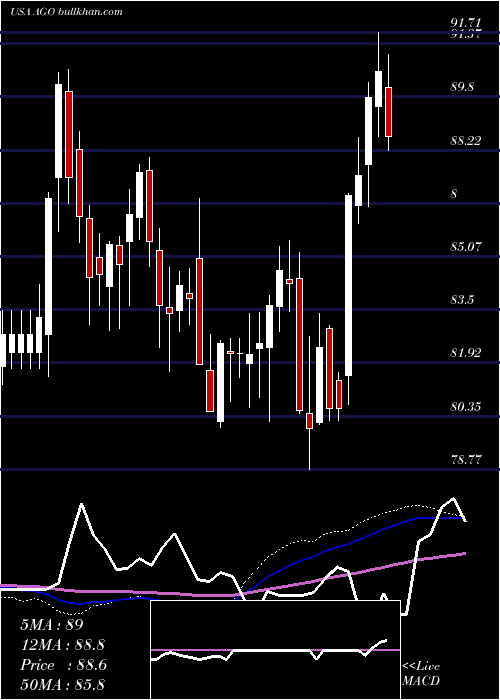Click the '12MA : 88.8' indicator readout
Viewport: 500px width, 700px height.
62,645
